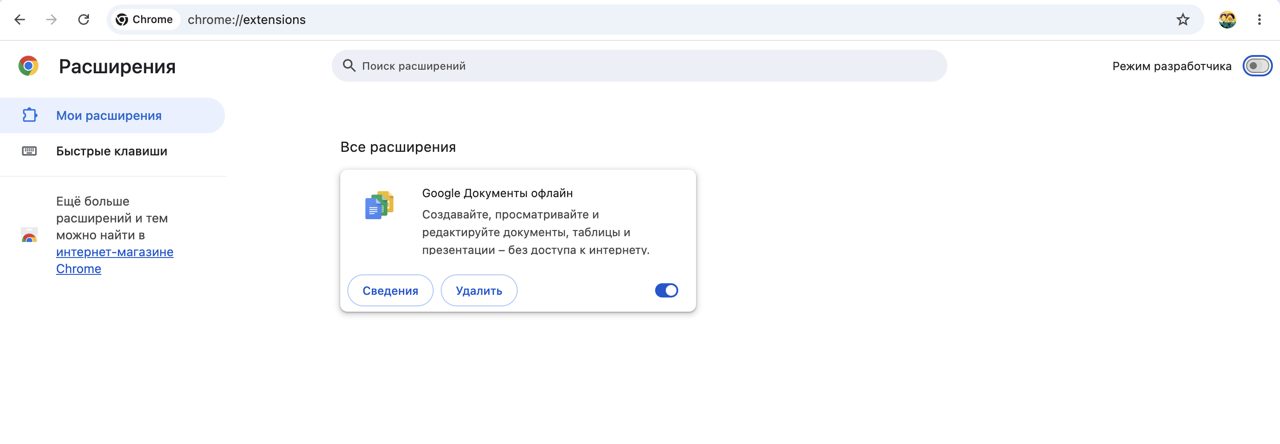Open Быстрые клавиши in sidebar

click(112, 151)
